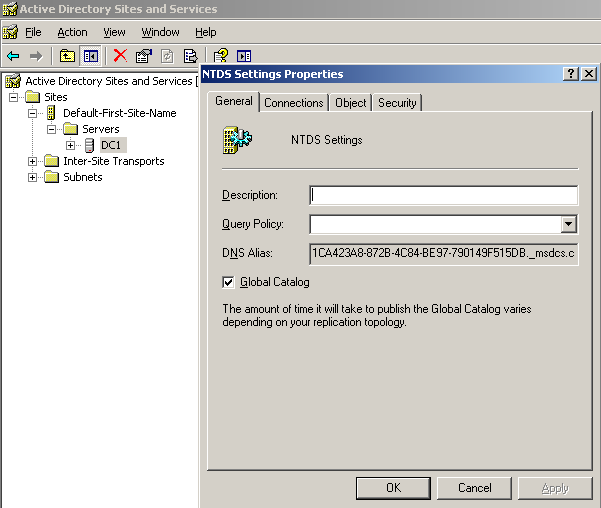Switch to the Connections tab
The height and width of the screenshot is (508, 601).
(x=294, y=103)
